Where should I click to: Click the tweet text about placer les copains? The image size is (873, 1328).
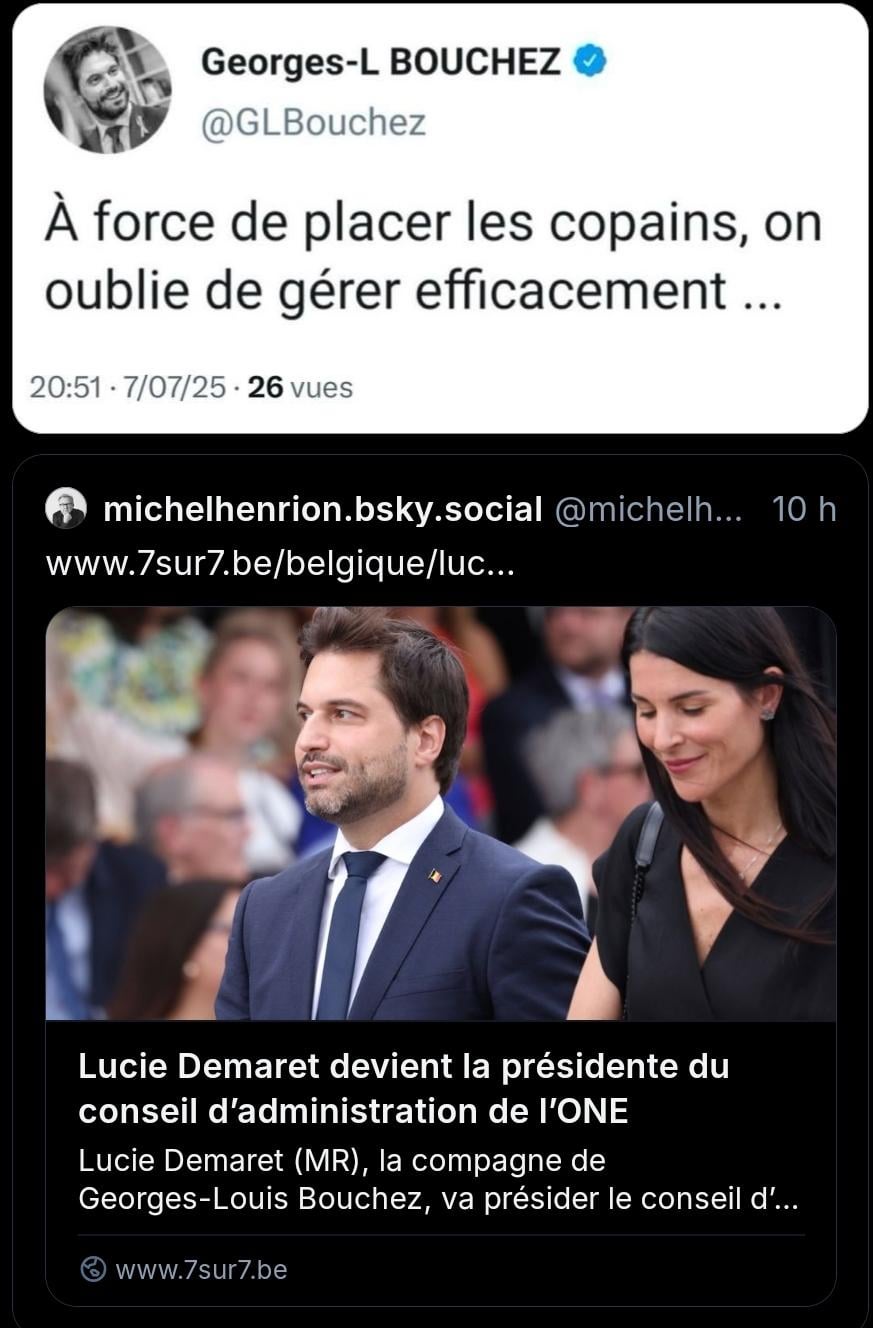click(x=433, y=256)
